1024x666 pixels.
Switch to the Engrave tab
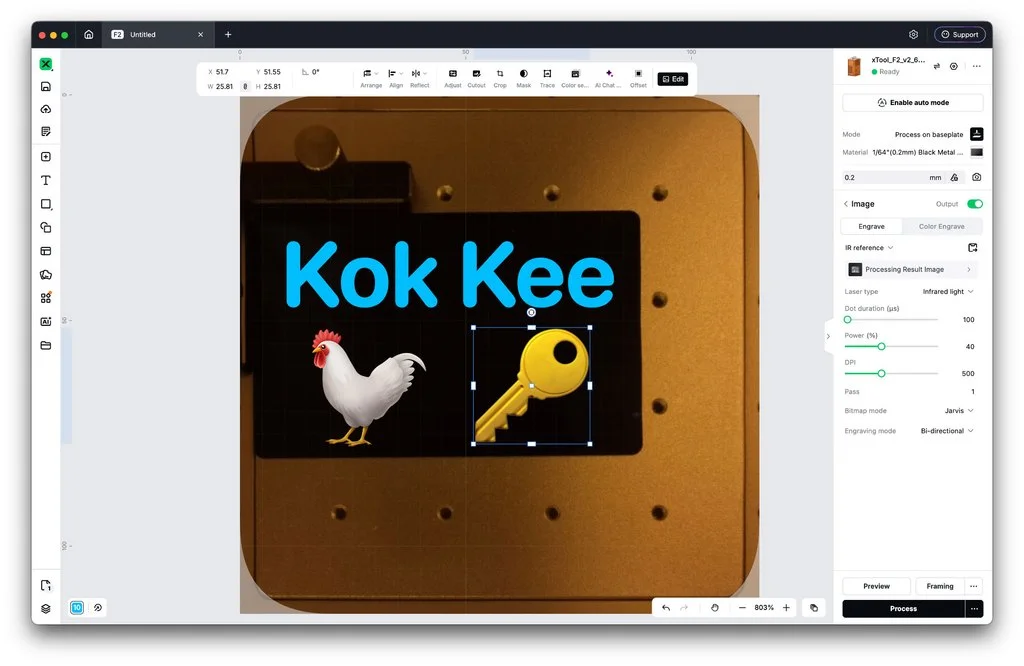click(871, 227)
